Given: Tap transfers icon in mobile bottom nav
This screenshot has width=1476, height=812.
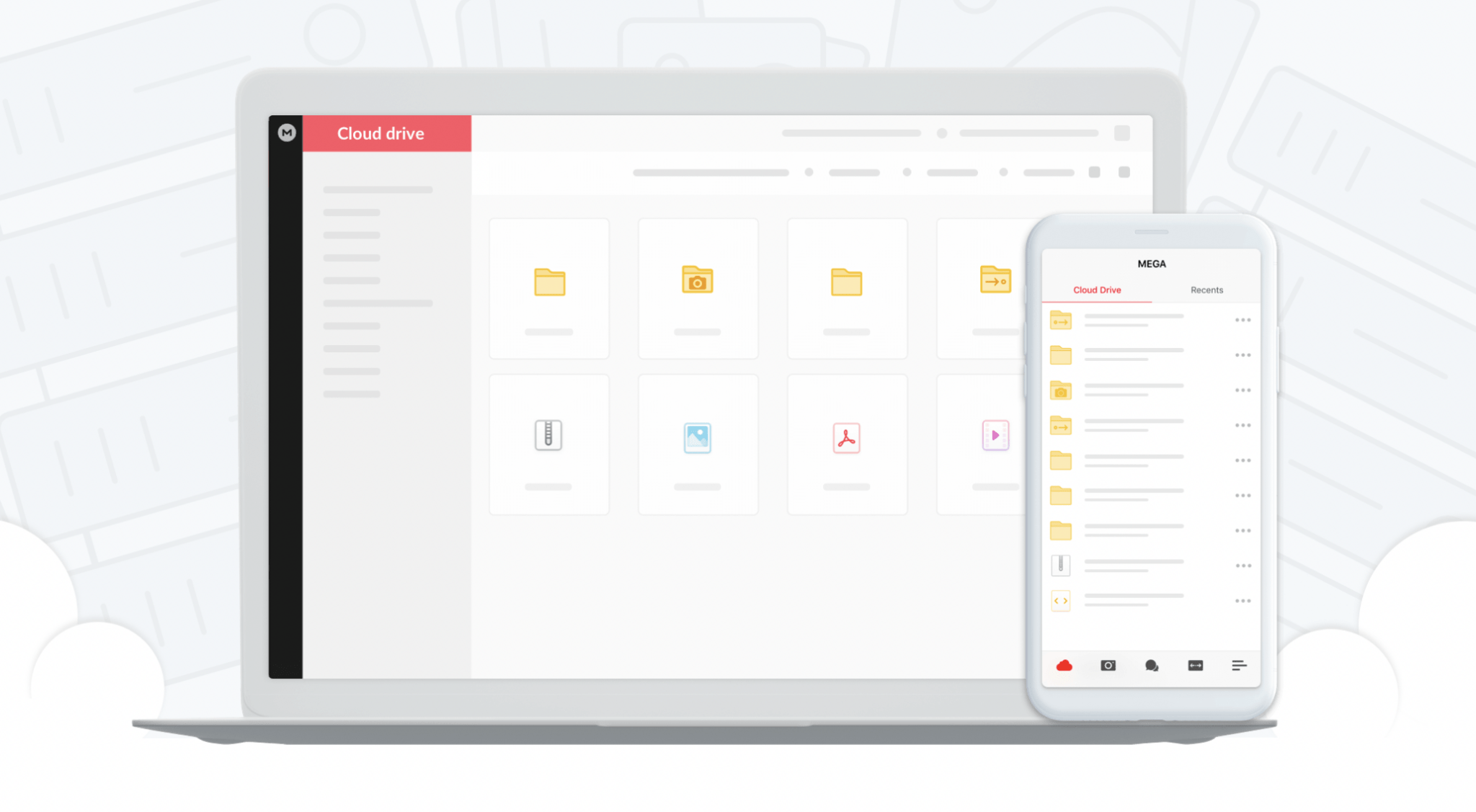Looking at the screenshot, I should point(1196,665).
